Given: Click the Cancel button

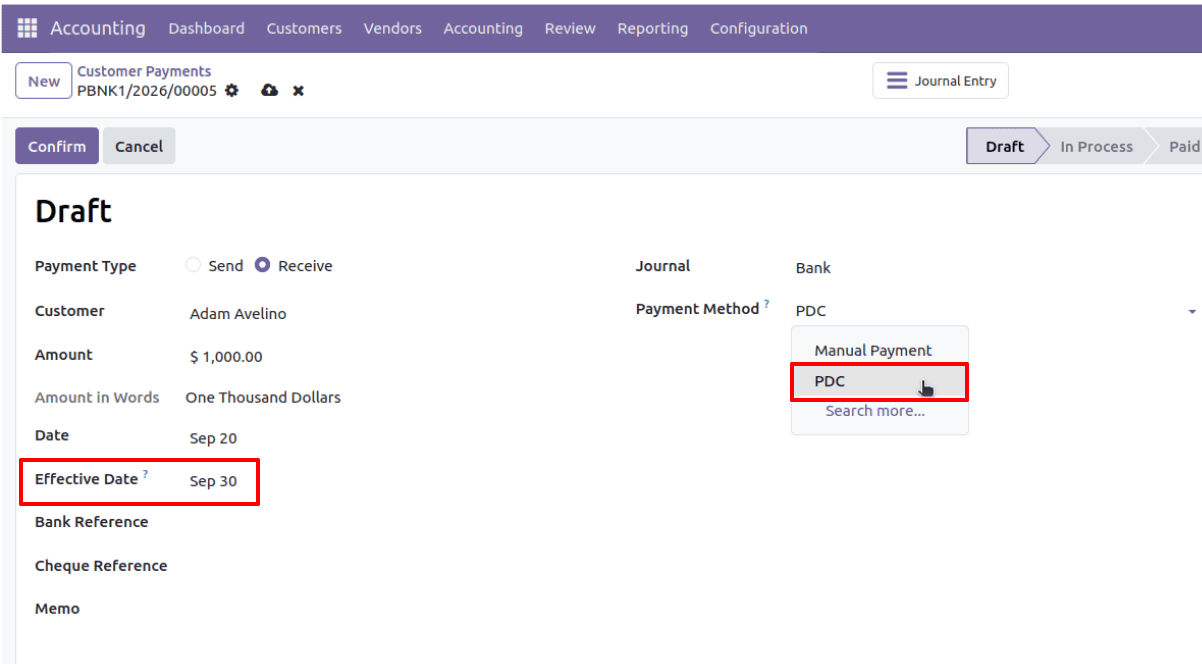Looking at the screenshot, I should click(139, 146).
